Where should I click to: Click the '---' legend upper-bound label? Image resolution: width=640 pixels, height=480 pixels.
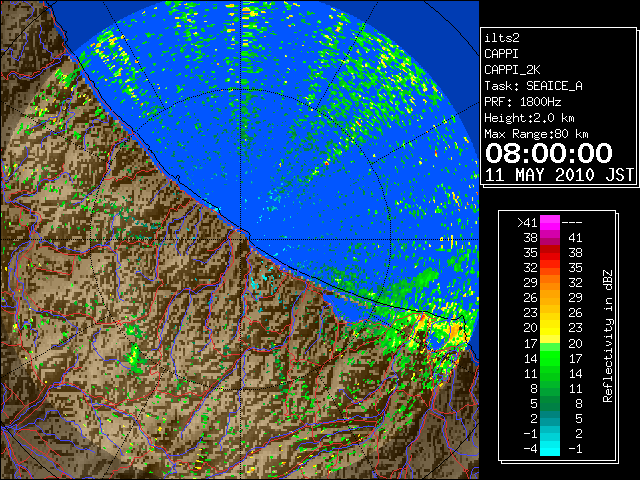[x=572, y=222]
